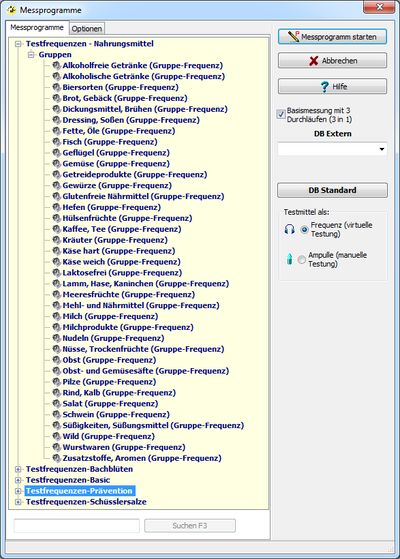400x559 pixels.
Task: Select Dressing, Soßen (Gruppe-Frequenz)
Action: pyautogui.click(x=131, y=120)
